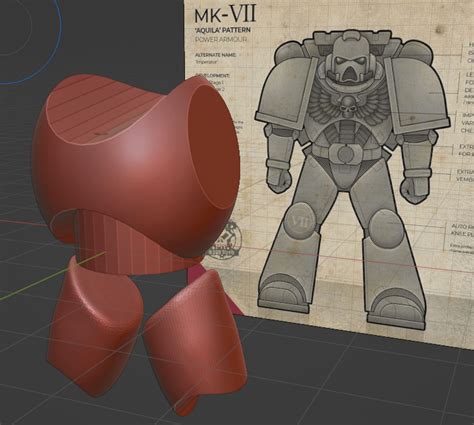
Task: Click the 'MK-VII' title text on the reference
Action: click(225, 15)
